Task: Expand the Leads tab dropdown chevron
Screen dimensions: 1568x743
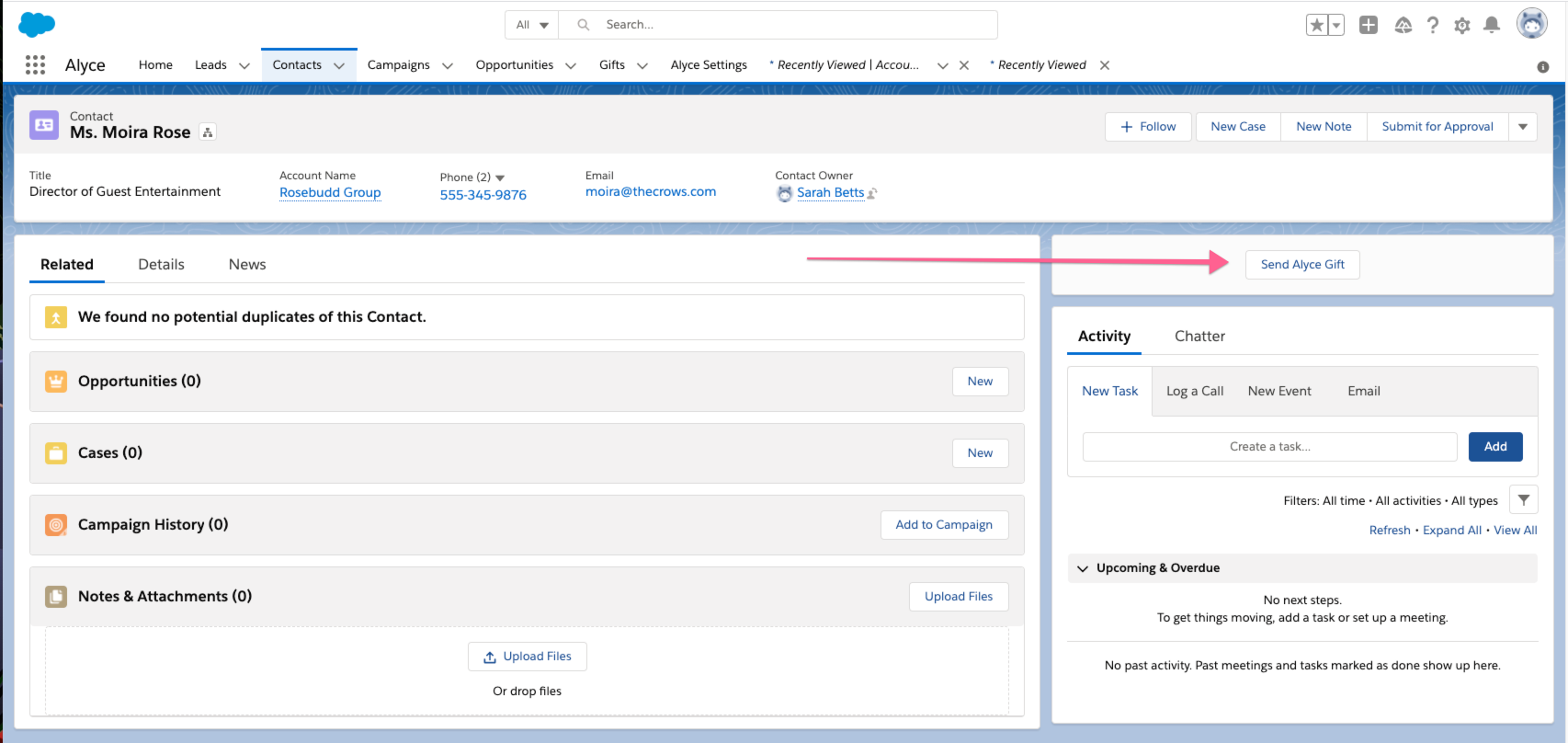Action: (x=244, y=65)
